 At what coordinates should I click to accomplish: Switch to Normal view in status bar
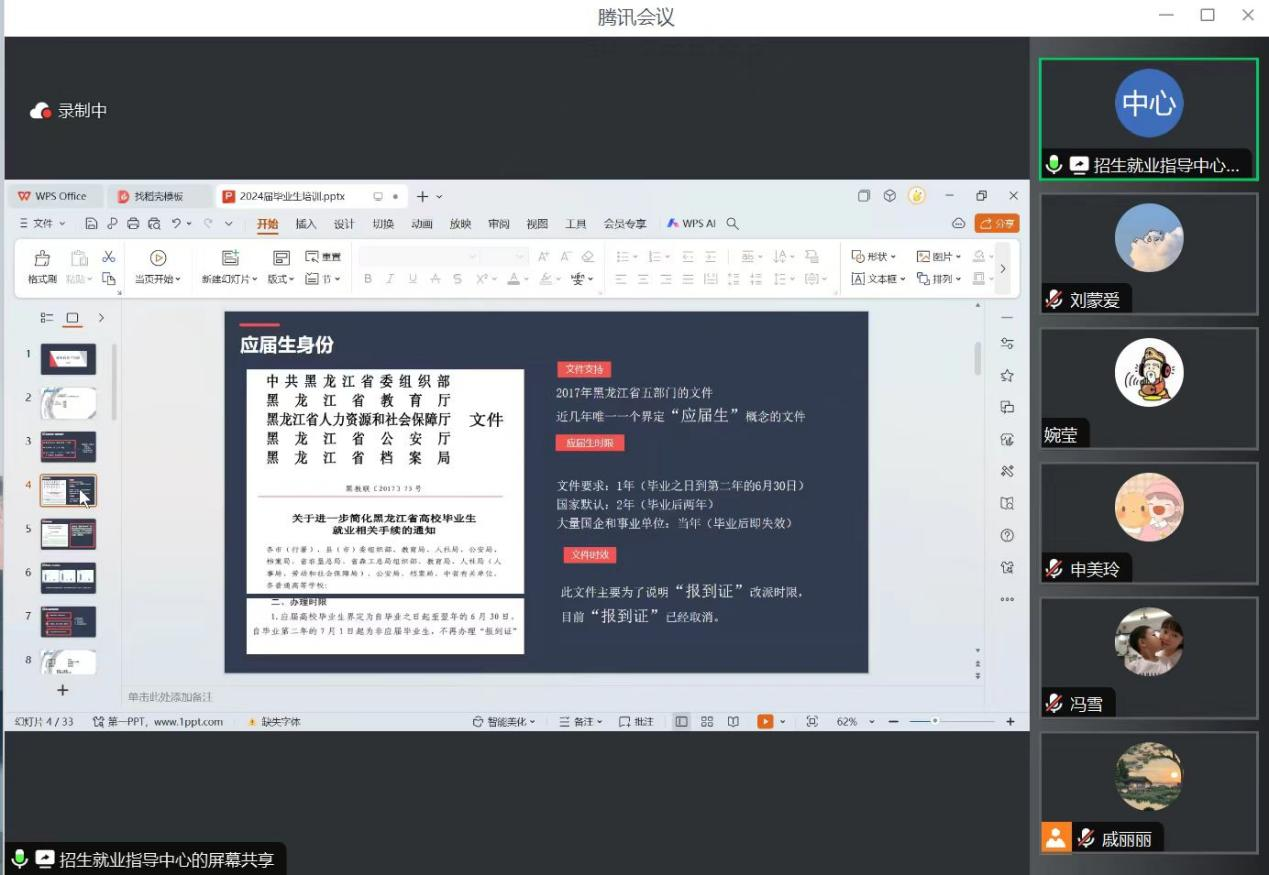click(681, 721)
